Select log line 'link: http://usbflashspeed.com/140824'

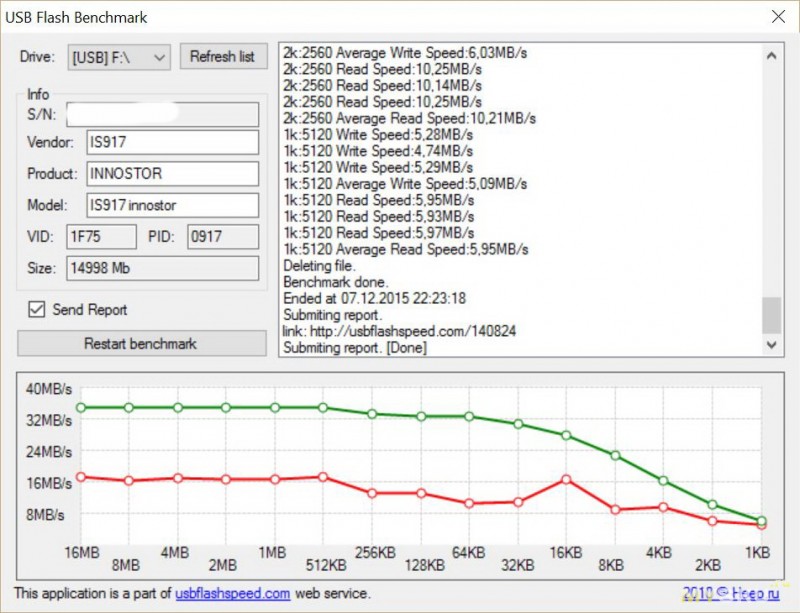point(399,331)
